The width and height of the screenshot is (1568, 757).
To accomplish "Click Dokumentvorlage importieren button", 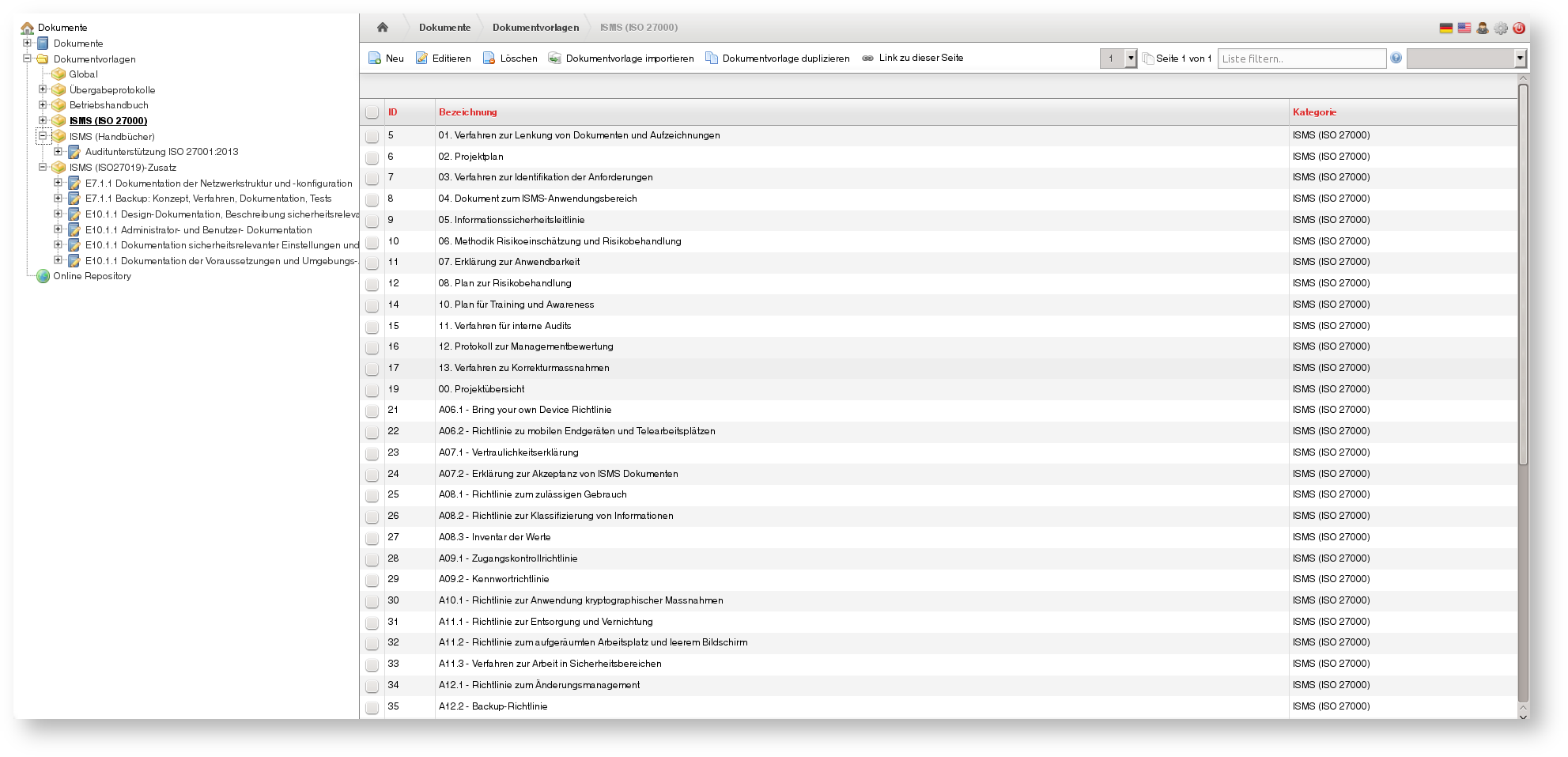I will [x=621, y=59].
